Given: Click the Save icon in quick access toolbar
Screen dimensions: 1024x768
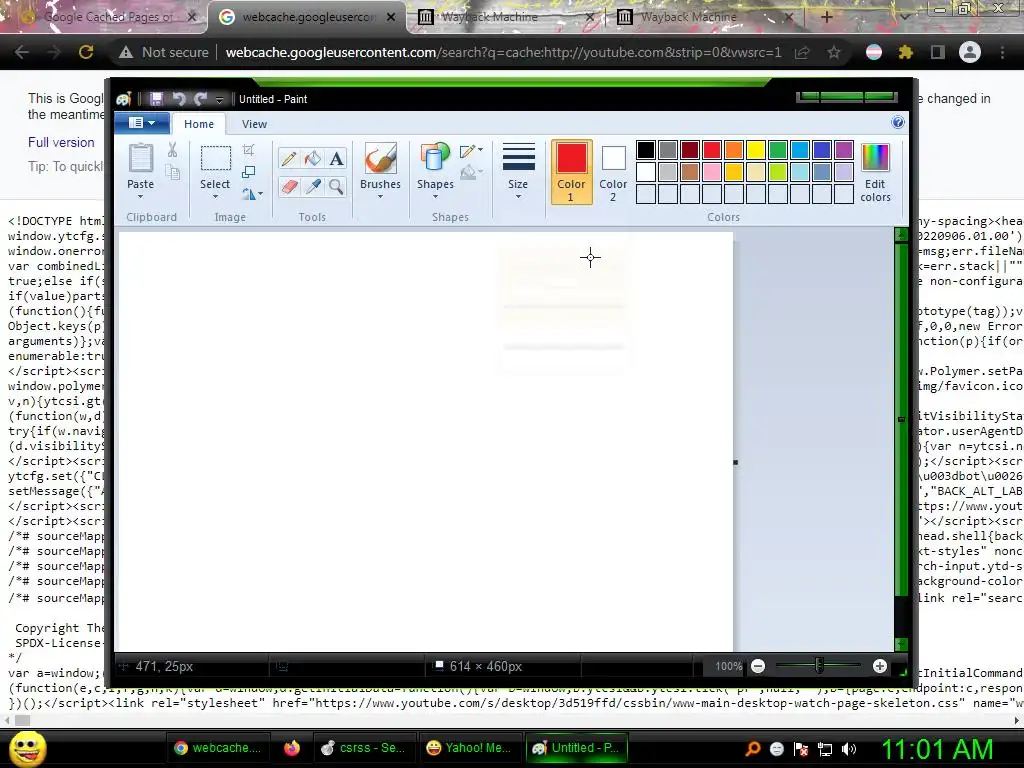Looking at the screenshot, I should [x=156, y=99].
